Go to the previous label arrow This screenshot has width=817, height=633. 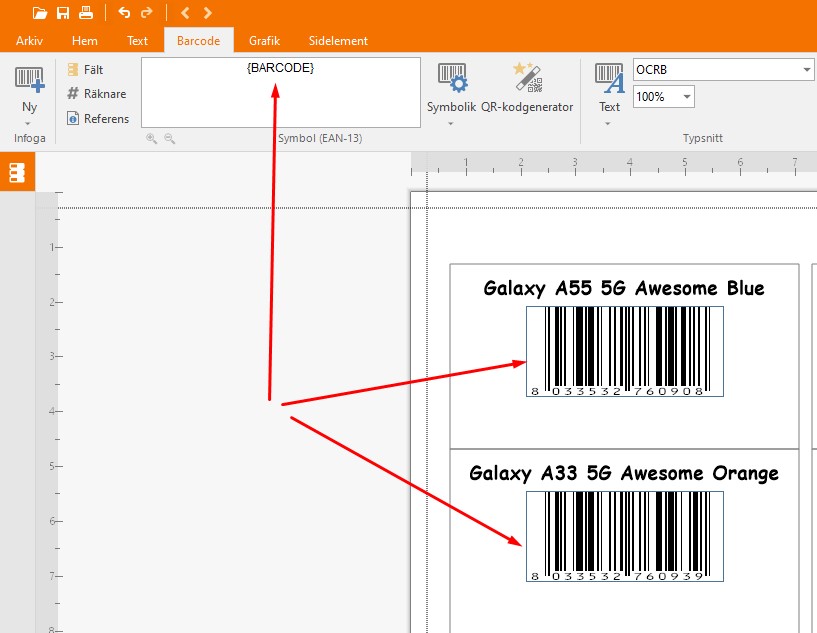[186, 13]
